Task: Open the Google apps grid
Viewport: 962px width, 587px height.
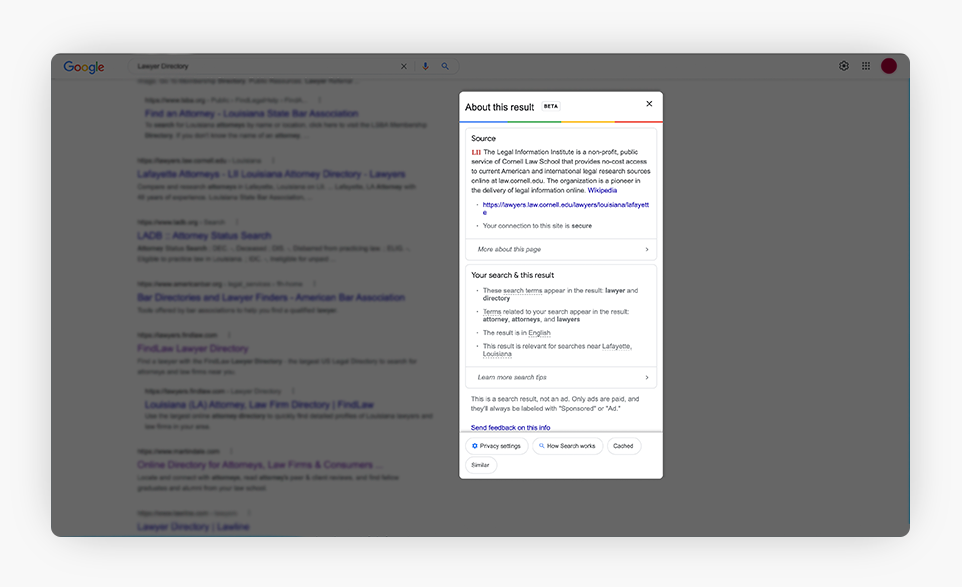Action: tap(866, 66)
